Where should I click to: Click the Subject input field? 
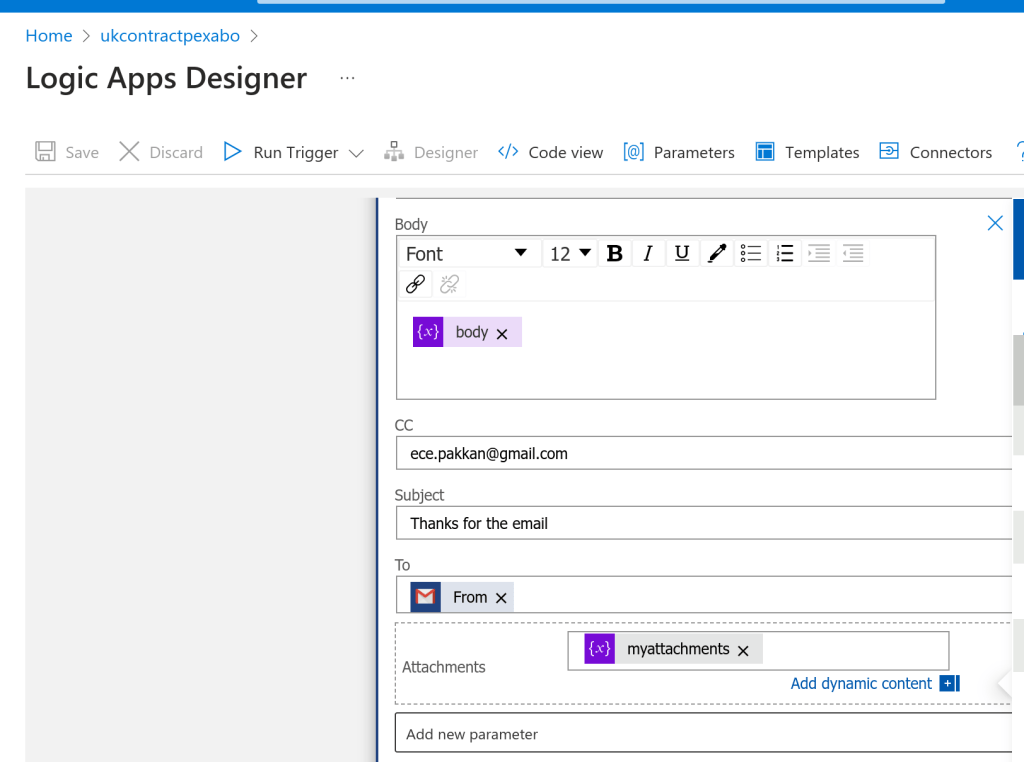(x=704, y=523)
